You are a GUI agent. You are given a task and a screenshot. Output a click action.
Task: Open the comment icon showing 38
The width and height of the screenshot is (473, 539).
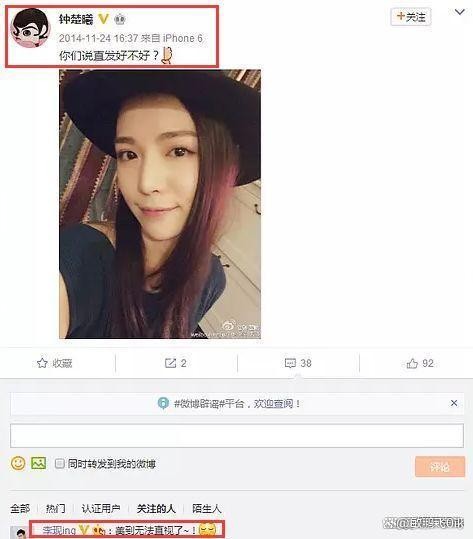tap(290, 363)
